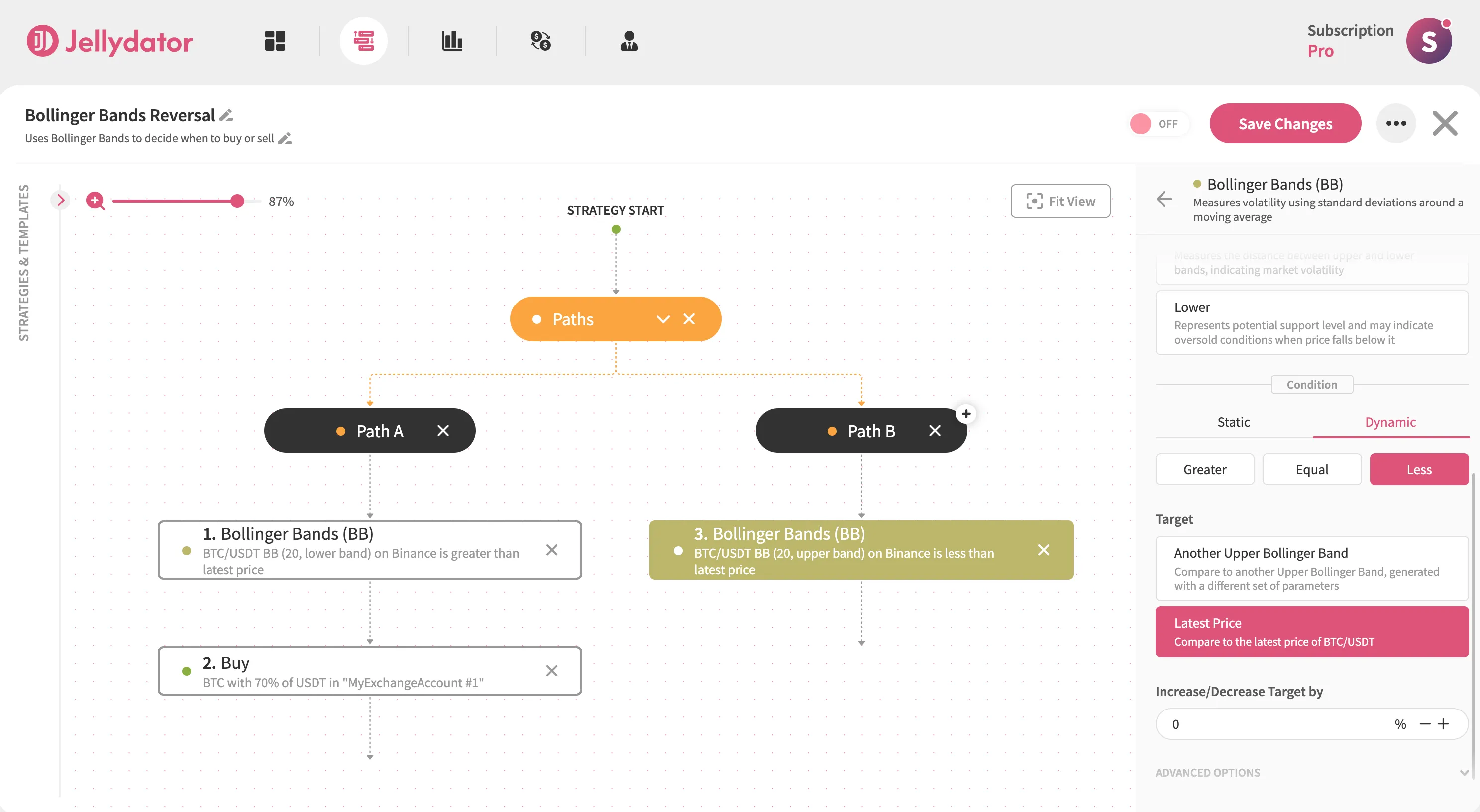Open the strategies builder icon in navbar
The image size is (1480, 812).
tap(363, 41)
